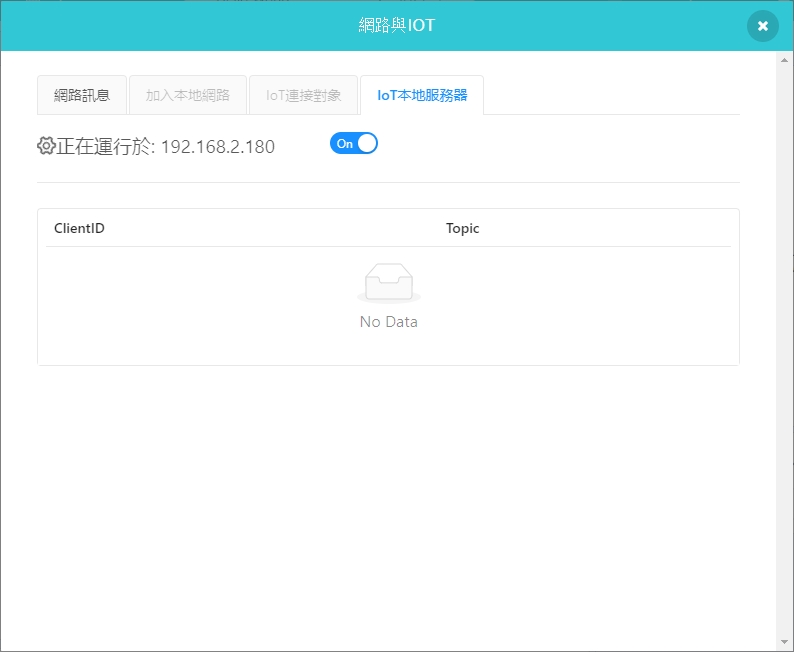Viewport: 794px width, 652px height.
Task: Click the Topic column header
Action: pyautogui.click(x=463, y=228)
